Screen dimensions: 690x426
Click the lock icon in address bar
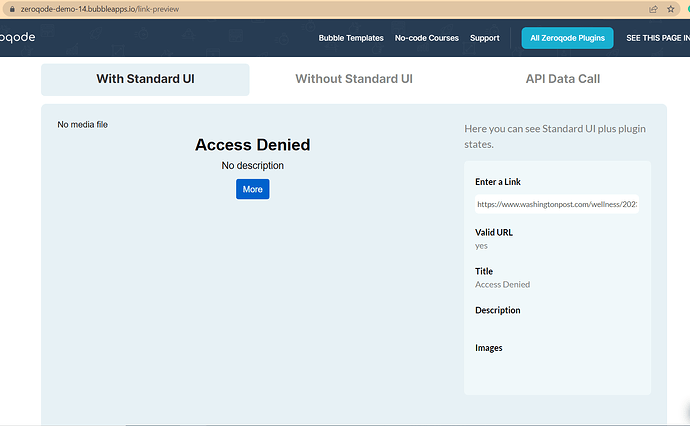[12, 9]
